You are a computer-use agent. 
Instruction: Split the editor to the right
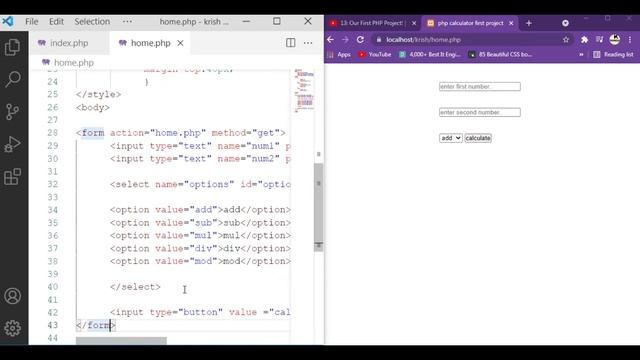point(291,43)
